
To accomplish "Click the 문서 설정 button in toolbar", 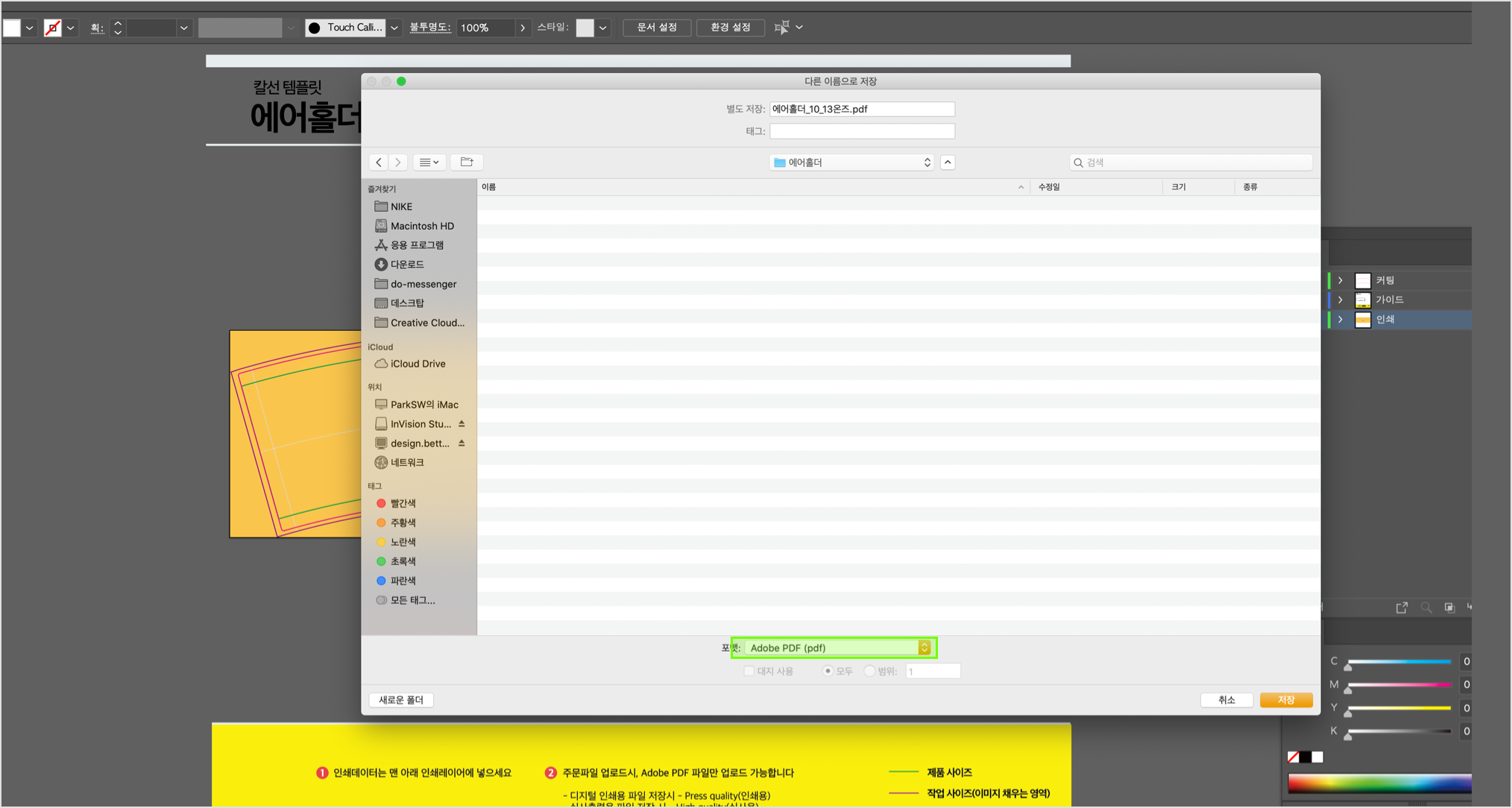I will tap(657, 28).
